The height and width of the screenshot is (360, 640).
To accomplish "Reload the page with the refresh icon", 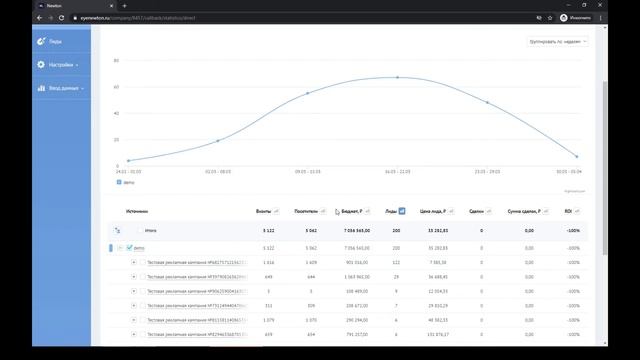I will tap(62, 18).
